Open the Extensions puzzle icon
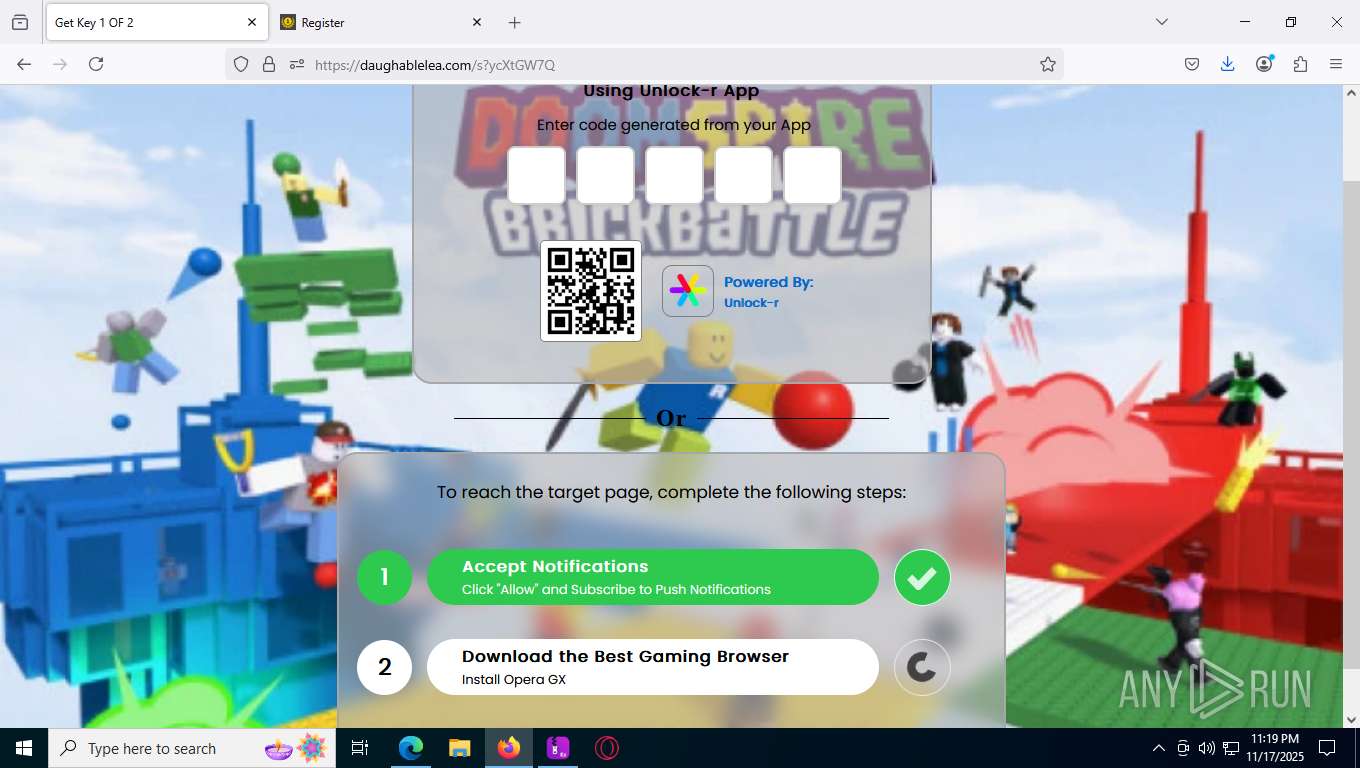The height and width of the screenshot is (768, 1360). coord(1300,64)
